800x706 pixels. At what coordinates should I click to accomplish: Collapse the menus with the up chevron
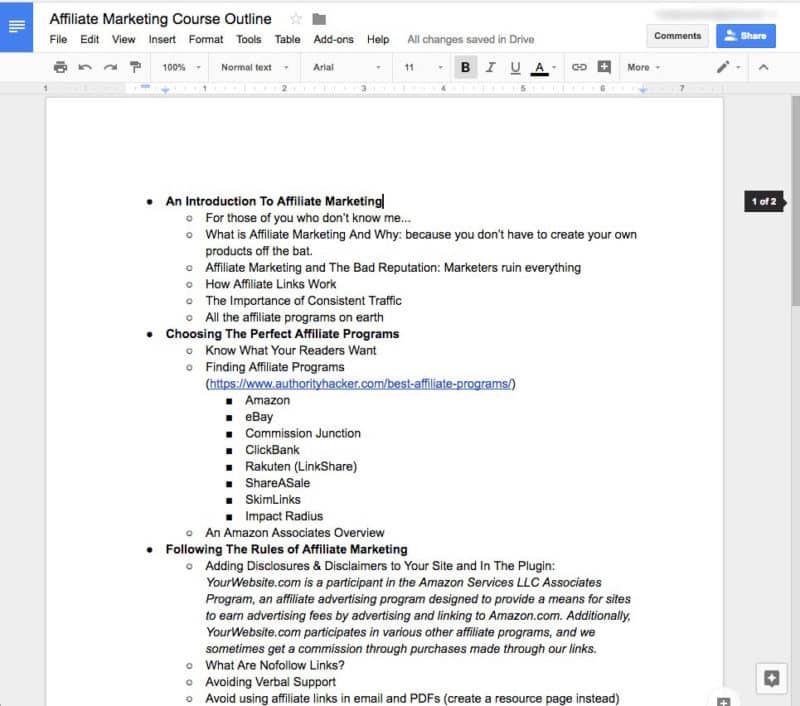tap(763, 67)
